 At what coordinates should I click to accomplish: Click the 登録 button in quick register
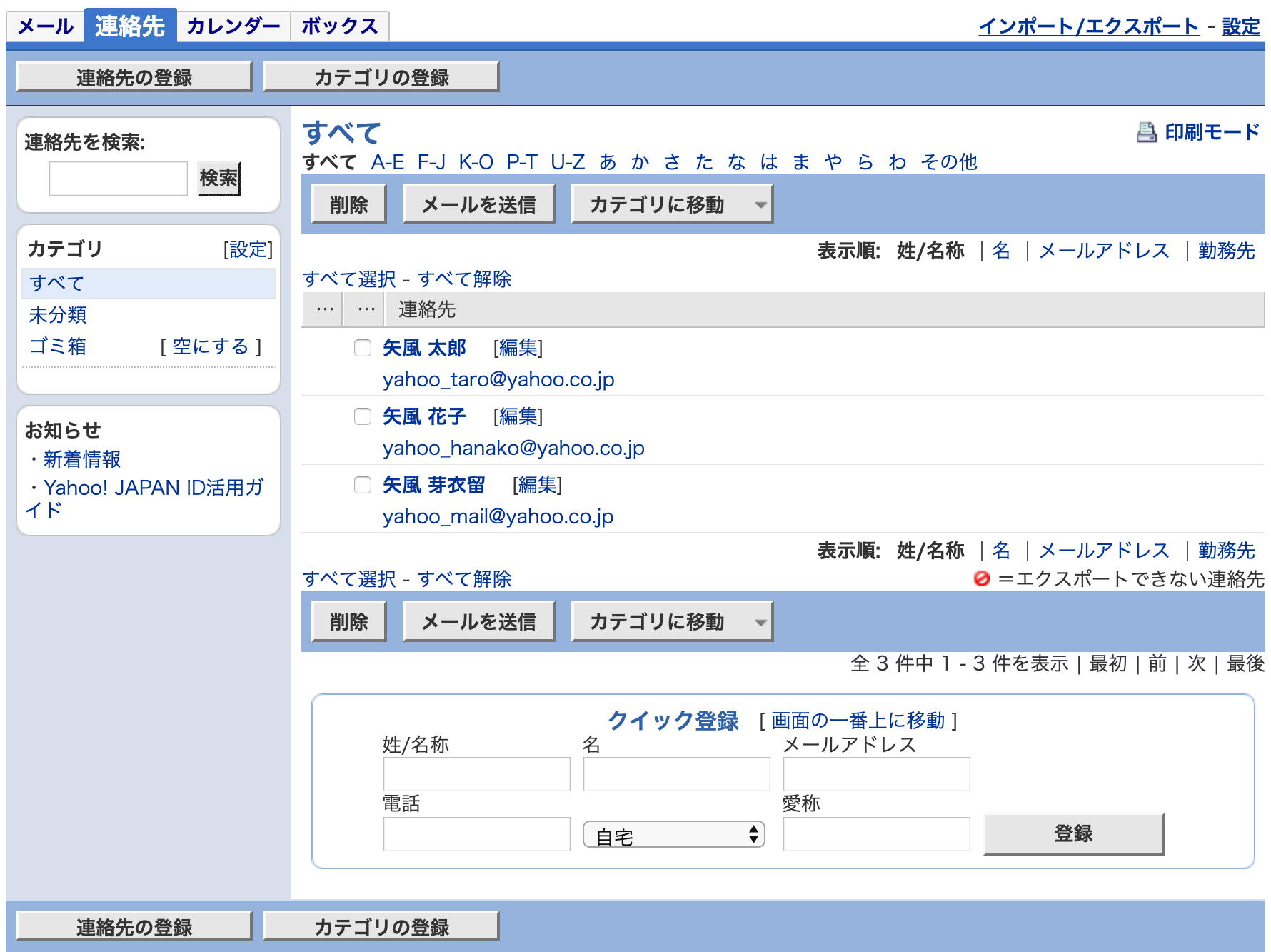[x=1074, y=833]
